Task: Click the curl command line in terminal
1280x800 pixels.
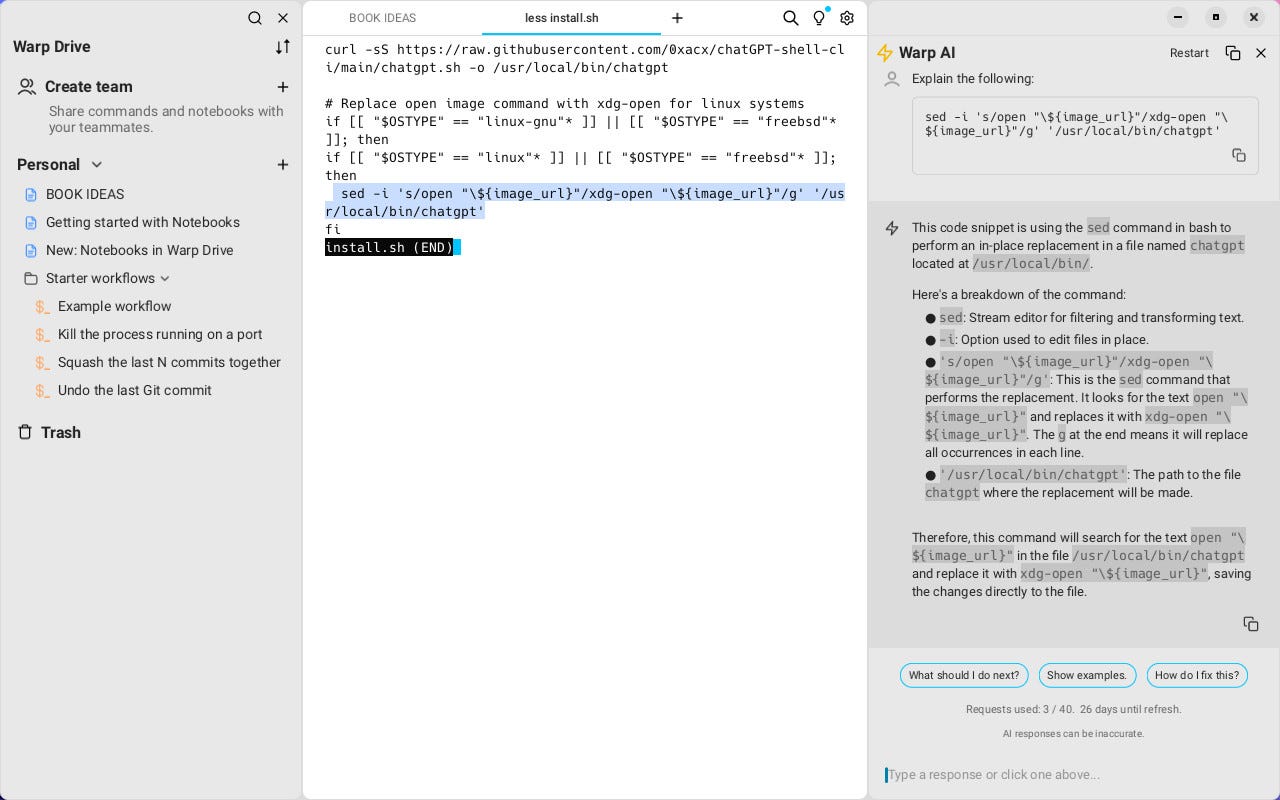Action: (x=585, y=58)
